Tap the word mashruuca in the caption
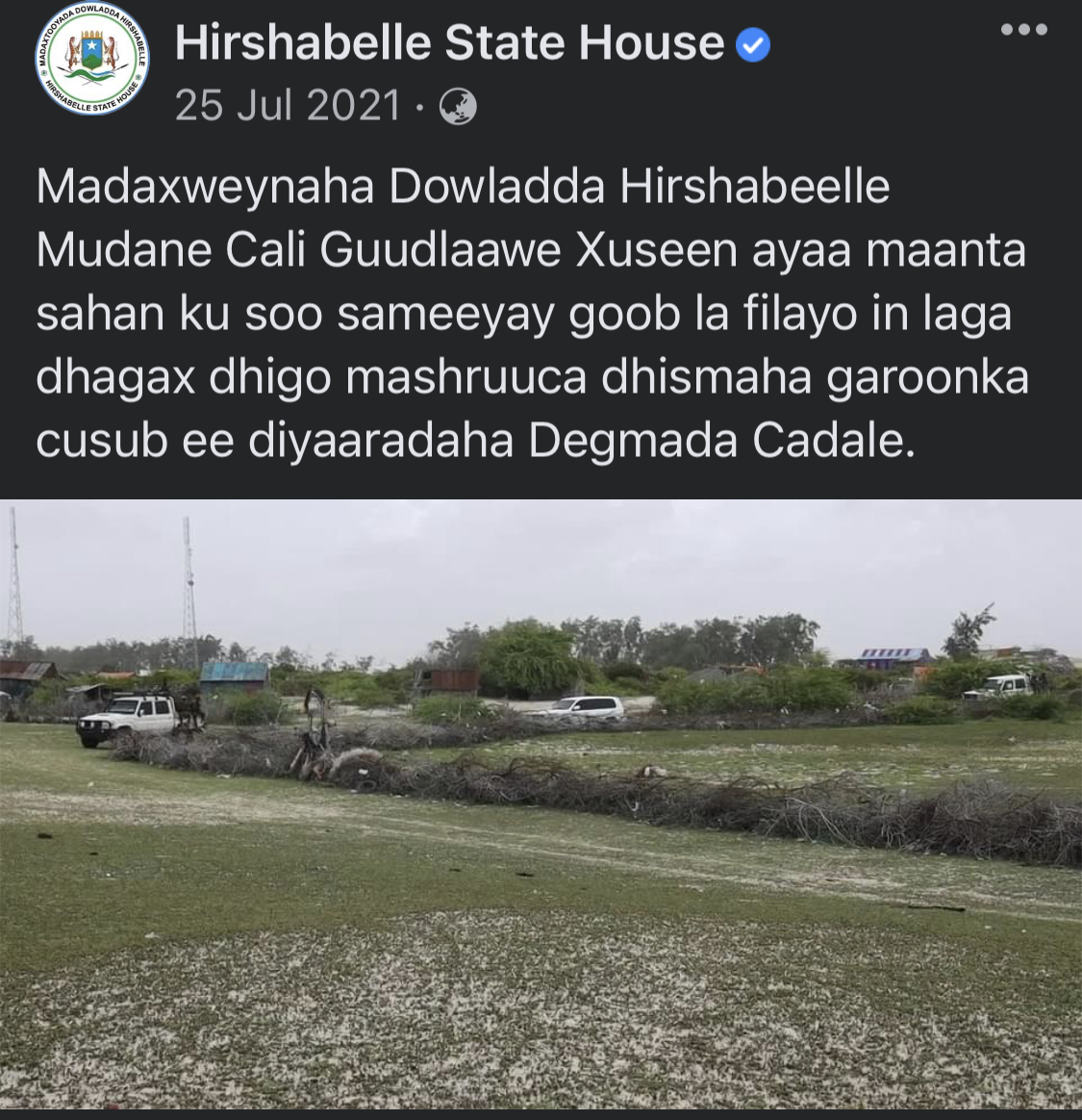This screenshot has height=1120, width=1082. coord(466,378)
